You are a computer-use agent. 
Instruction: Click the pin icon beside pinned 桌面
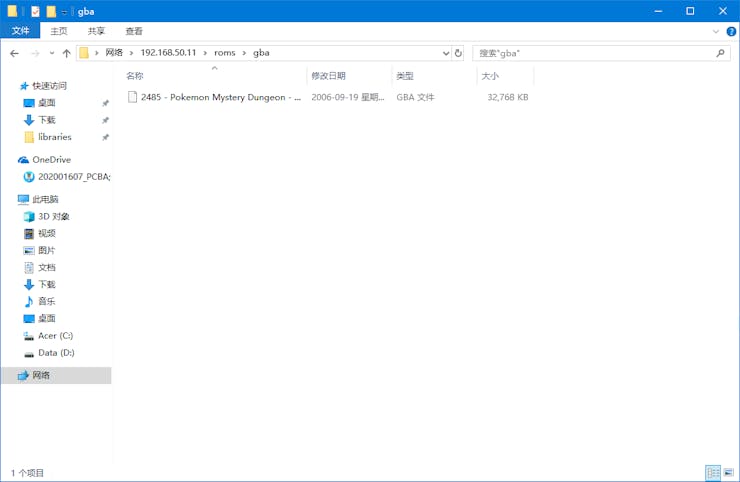click(105, 103)
